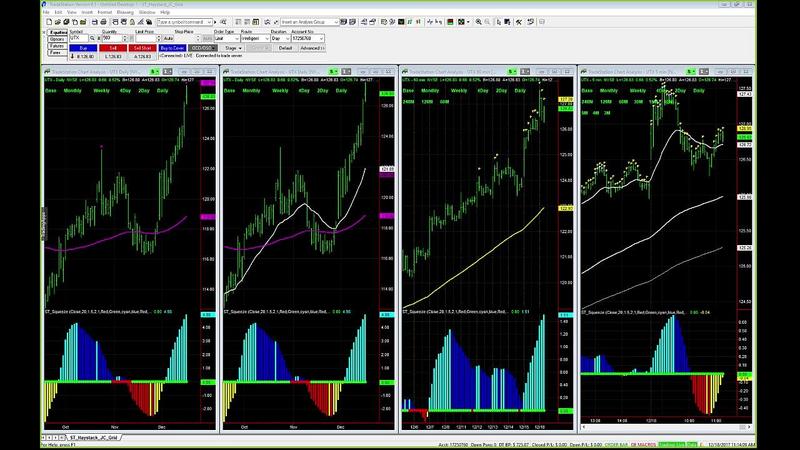Click the toolbar icon after crossed tools
The height and width of the screenshot is (450, 800).
pyautogui.click(x=530, y=22)
